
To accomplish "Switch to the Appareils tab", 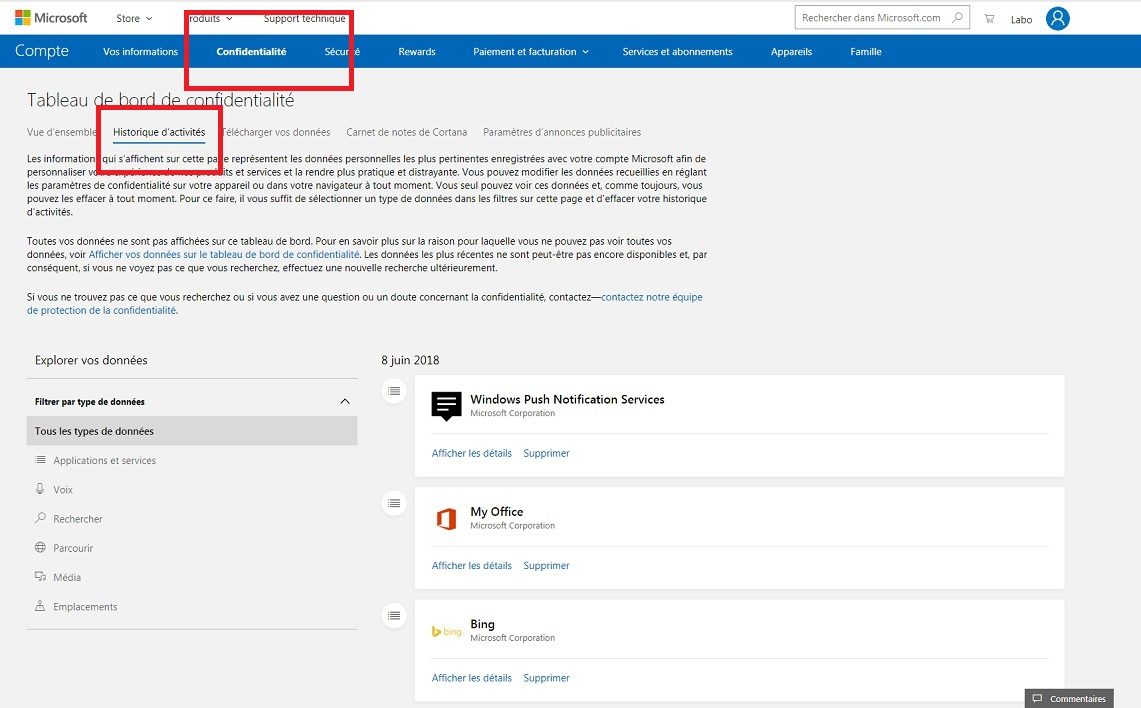I will click(791, 52).
